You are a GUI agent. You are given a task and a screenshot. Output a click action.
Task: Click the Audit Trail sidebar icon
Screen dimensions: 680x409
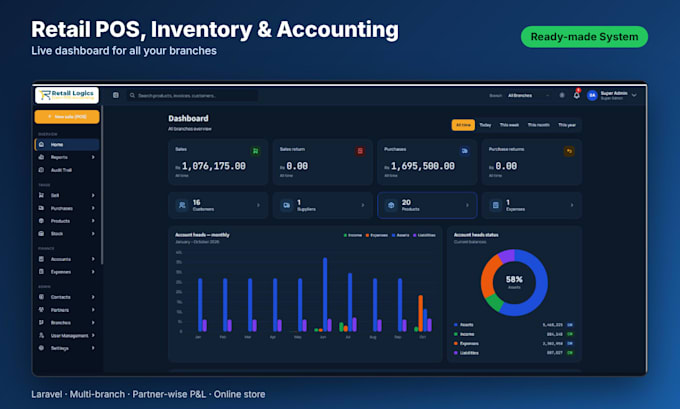pos(42,170)
